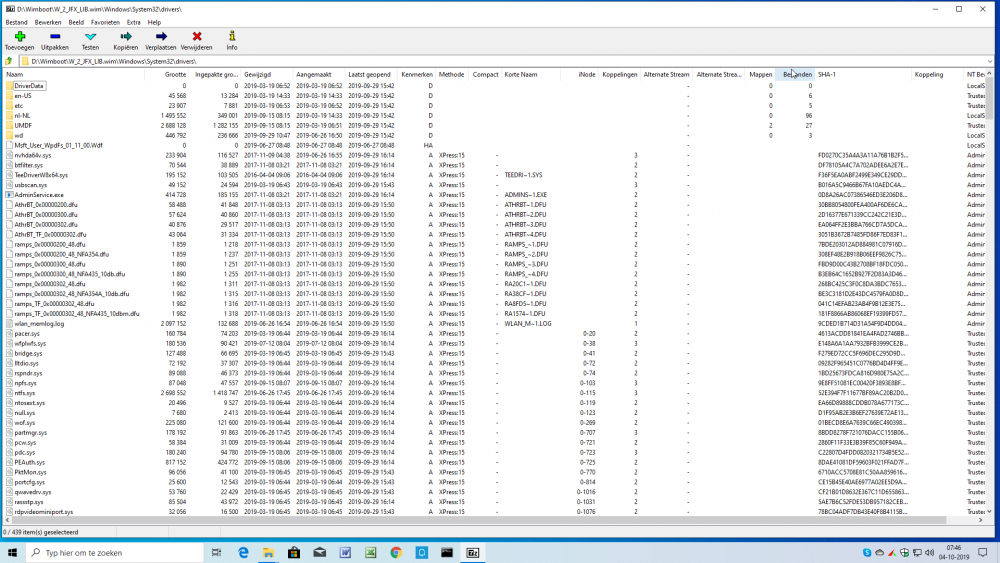
Task: Go up one folder with the arrow icon
Action: 9,61
